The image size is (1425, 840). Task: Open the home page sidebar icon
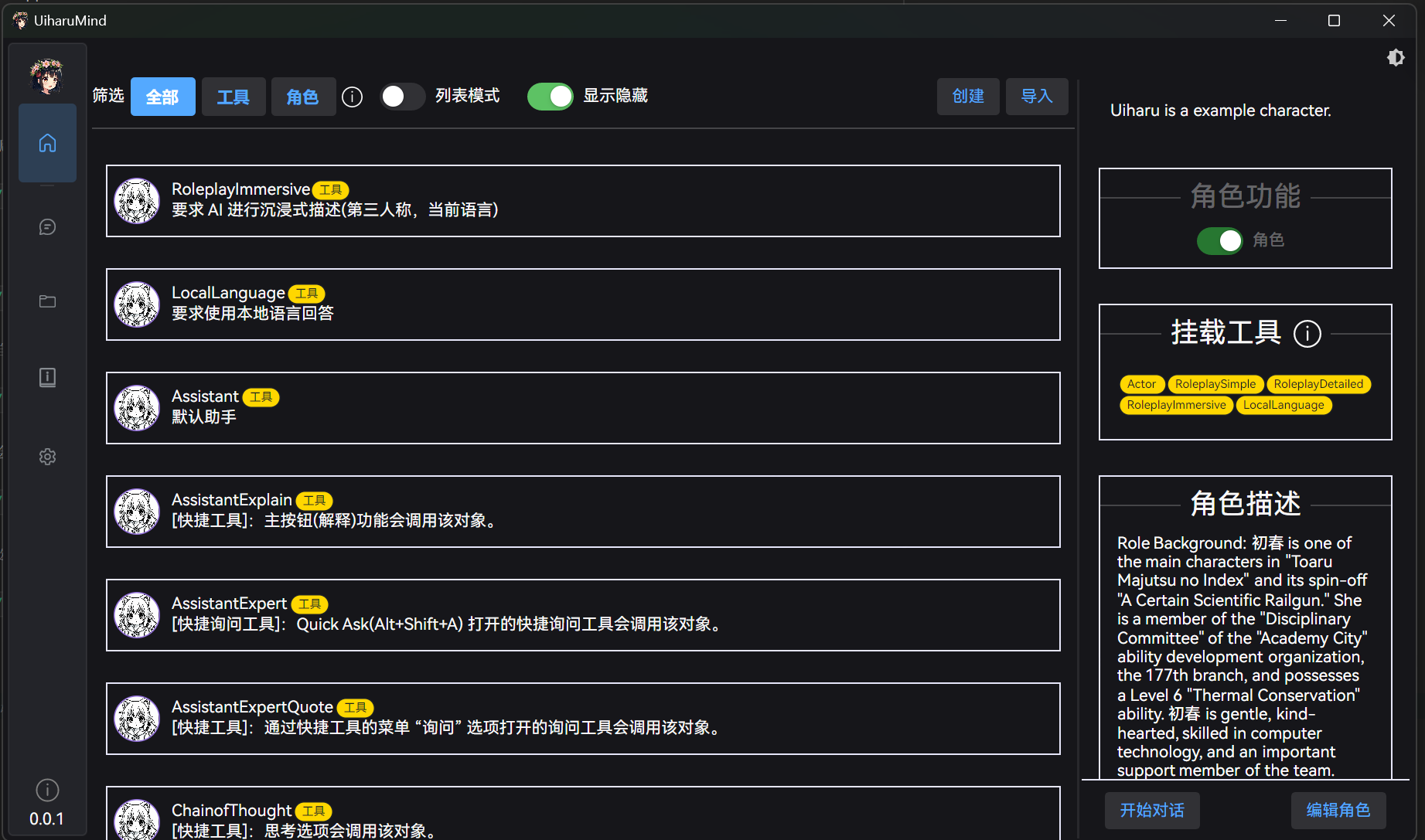[47, 143]
